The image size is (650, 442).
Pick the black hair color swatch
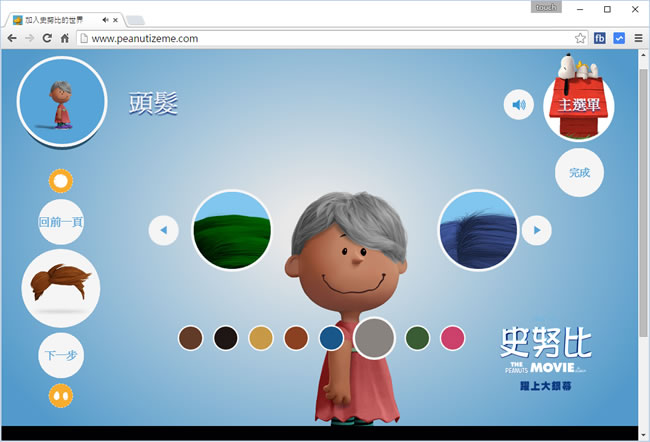coord(226,338)
